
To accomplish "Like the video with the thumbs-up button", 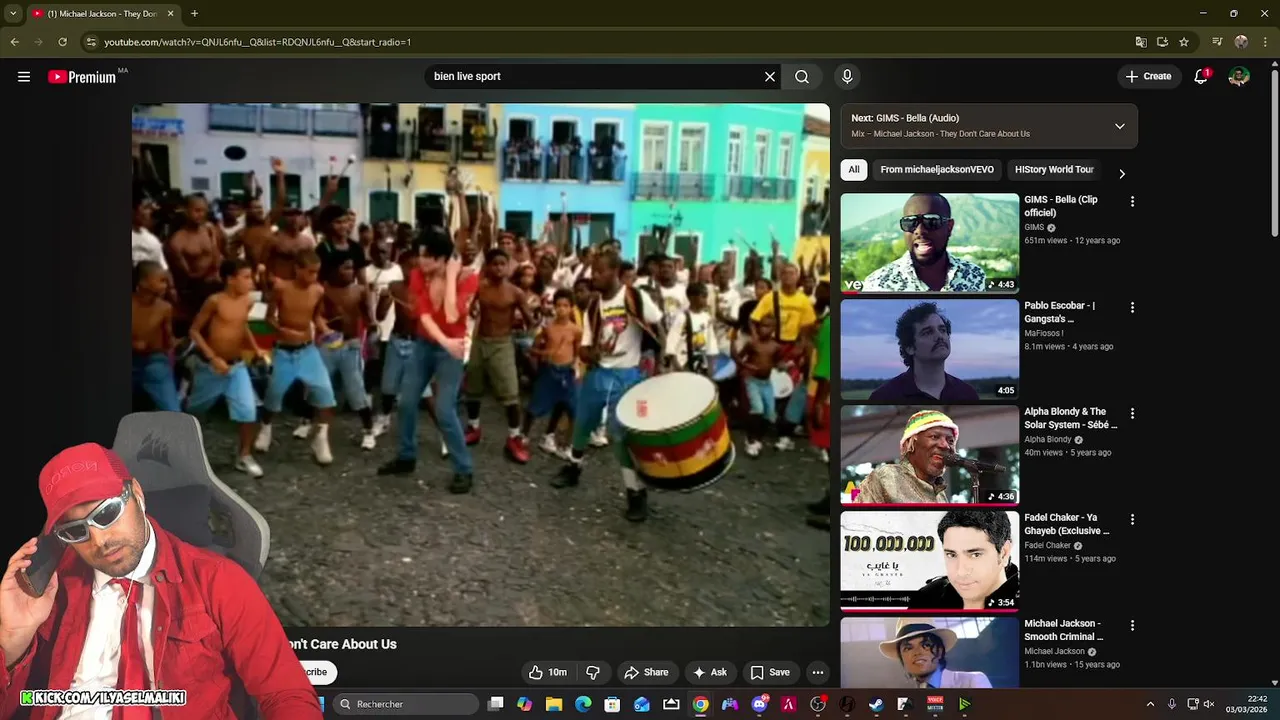I will click(549, 672).
